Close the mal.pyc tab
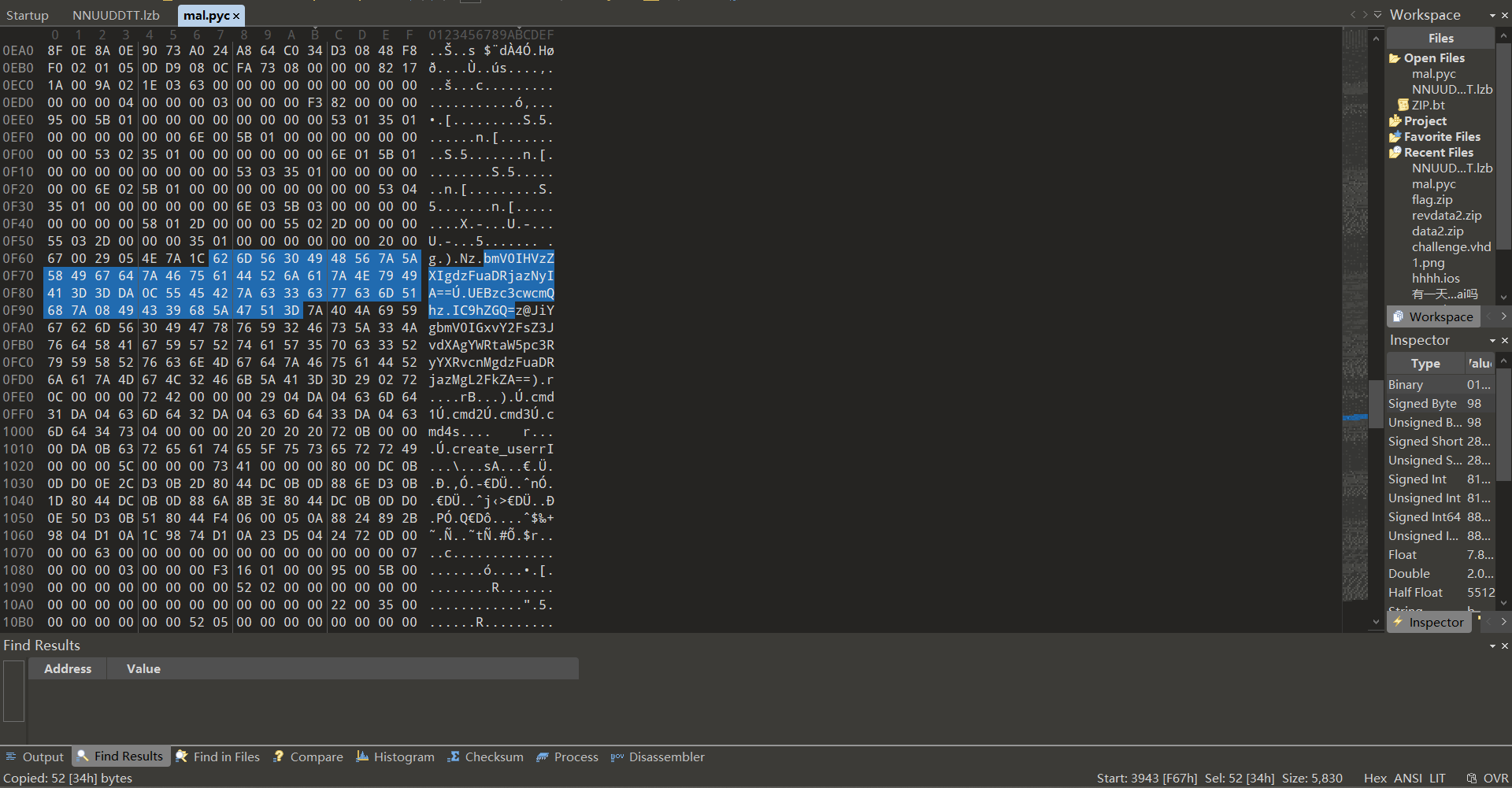Image resolution: width=1512 pixels, height=788 pixels. [236, 16]
